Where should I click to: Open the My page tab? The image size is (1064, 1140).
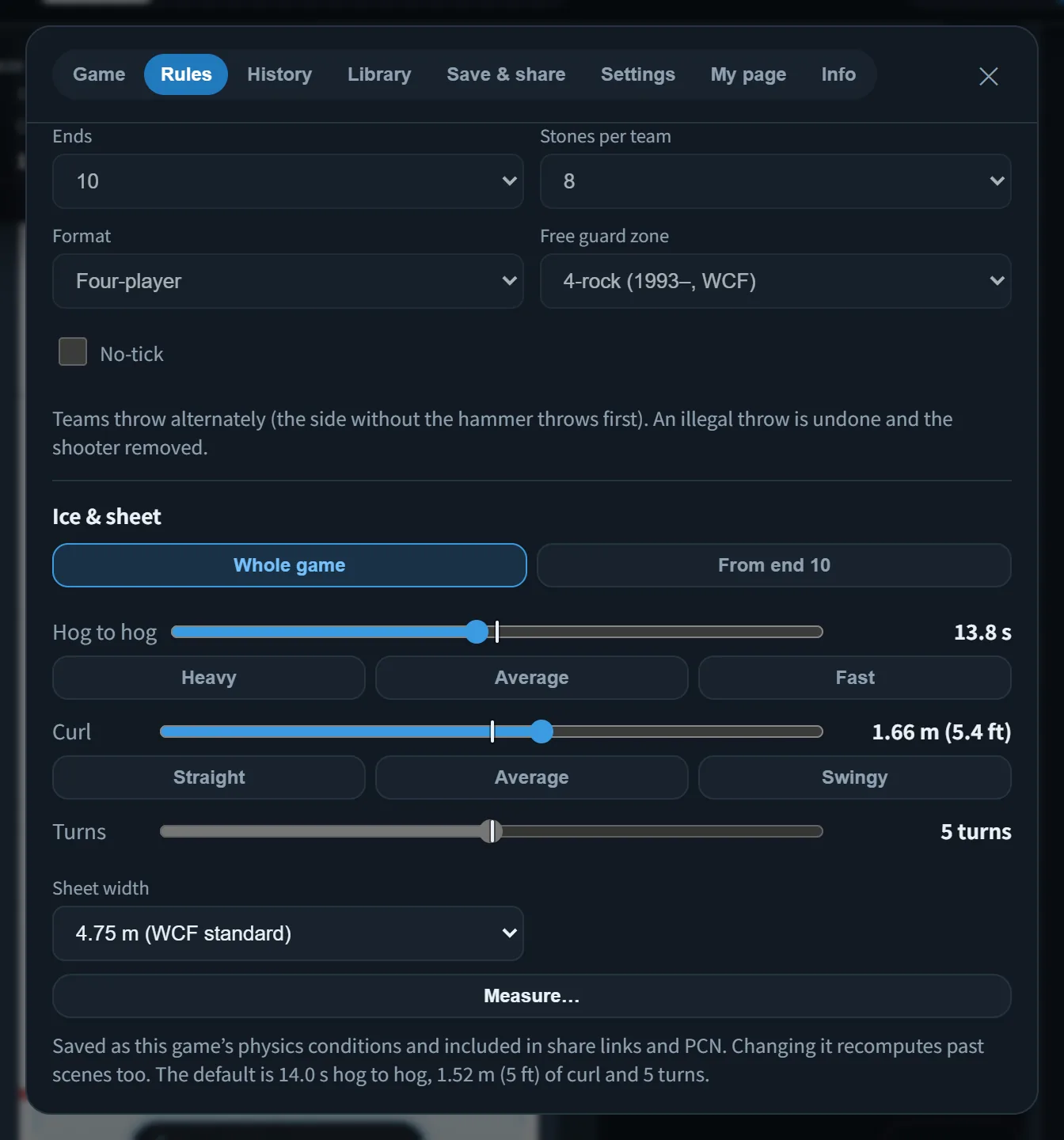(748, 74)
